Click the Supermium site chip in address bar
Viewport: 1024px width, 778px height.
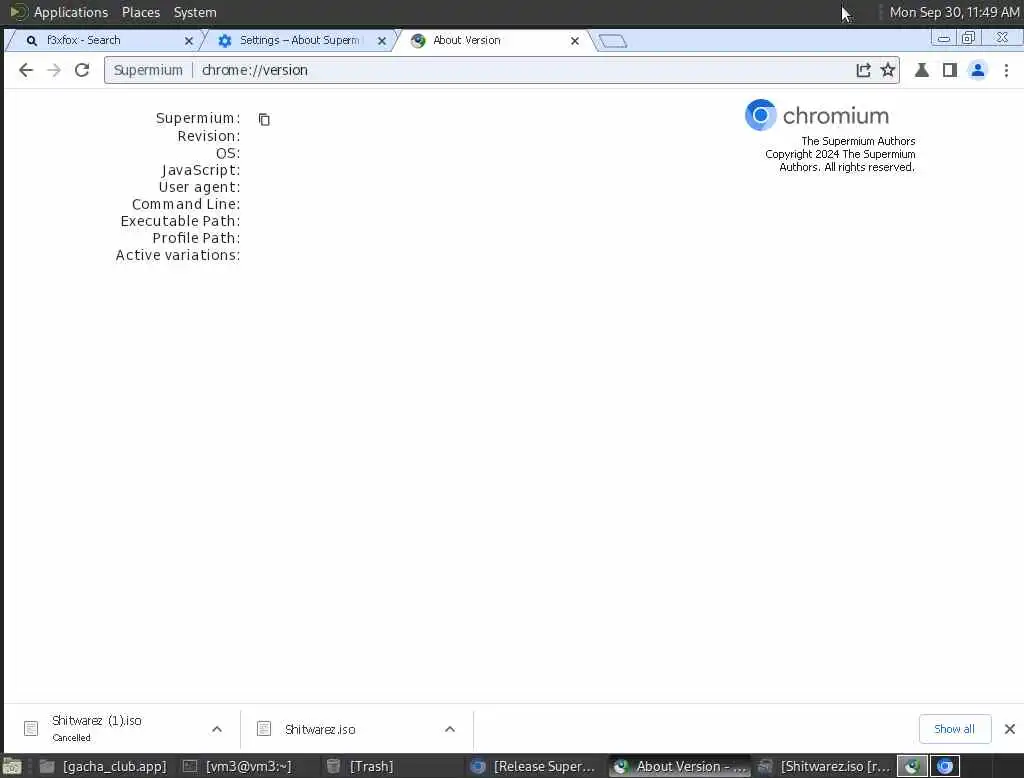coord(148,70)
